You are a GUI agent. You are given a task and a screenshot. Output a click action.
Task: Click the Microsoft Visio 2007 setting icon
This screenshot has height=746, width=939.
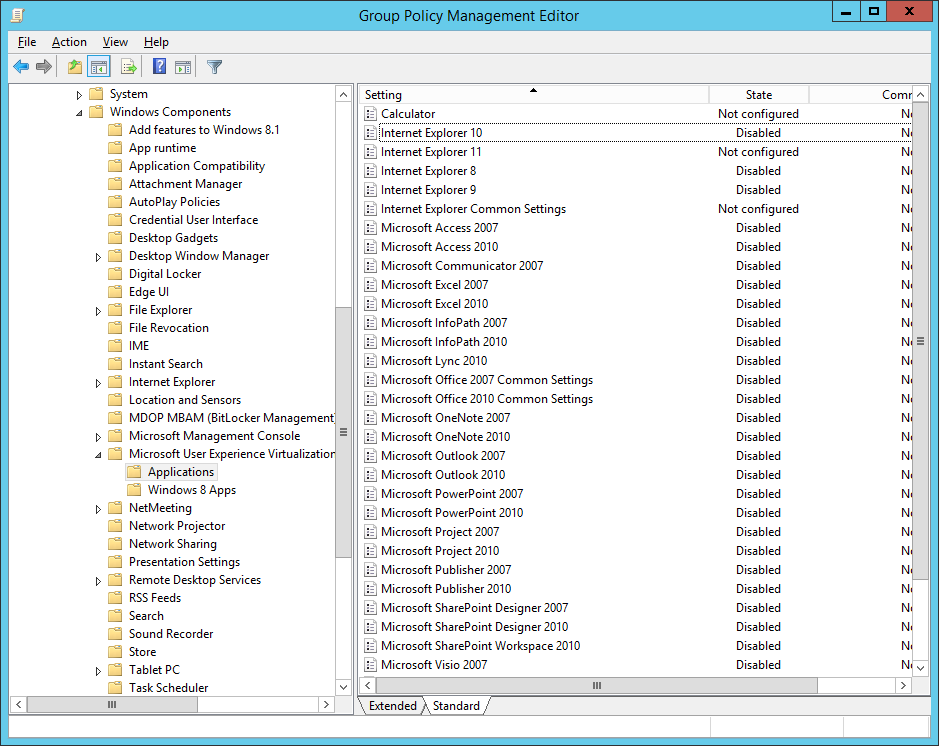coord(371,665)
